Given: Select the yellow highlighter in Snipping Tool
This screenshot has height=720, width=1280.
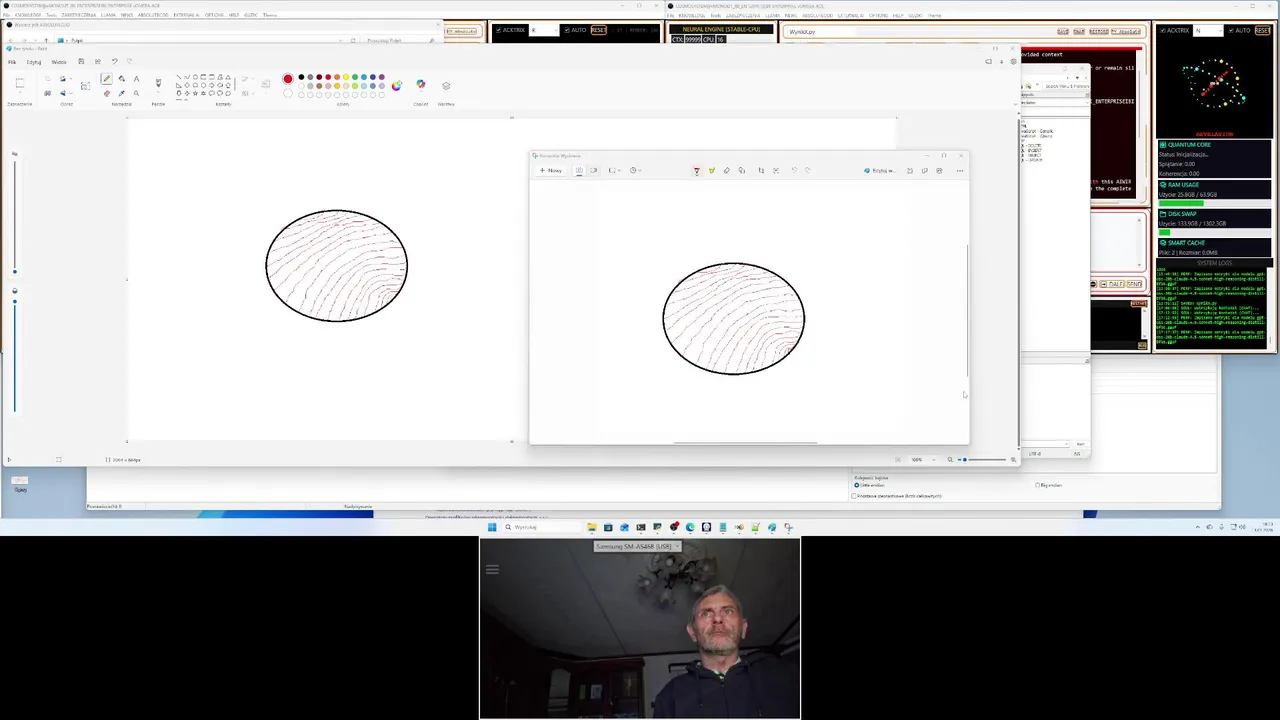Looking at the screenshot, I should pos(712,171).
